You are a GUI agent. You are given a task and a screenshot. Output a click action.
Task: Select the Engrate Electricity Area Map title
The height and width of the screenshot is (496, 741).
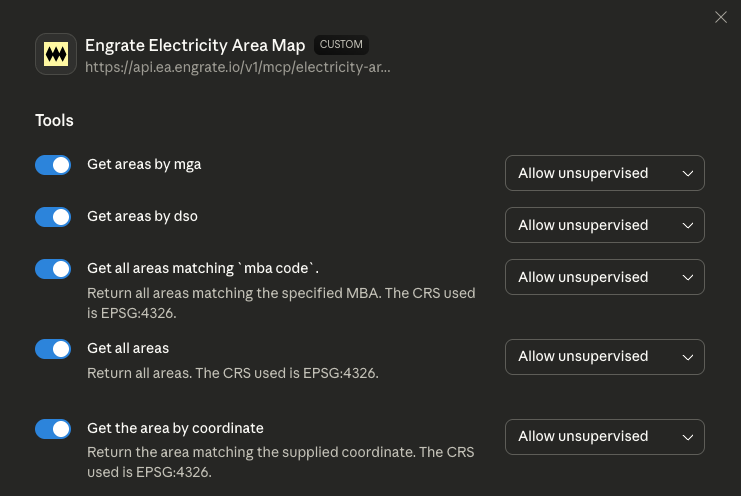[195, 46]
